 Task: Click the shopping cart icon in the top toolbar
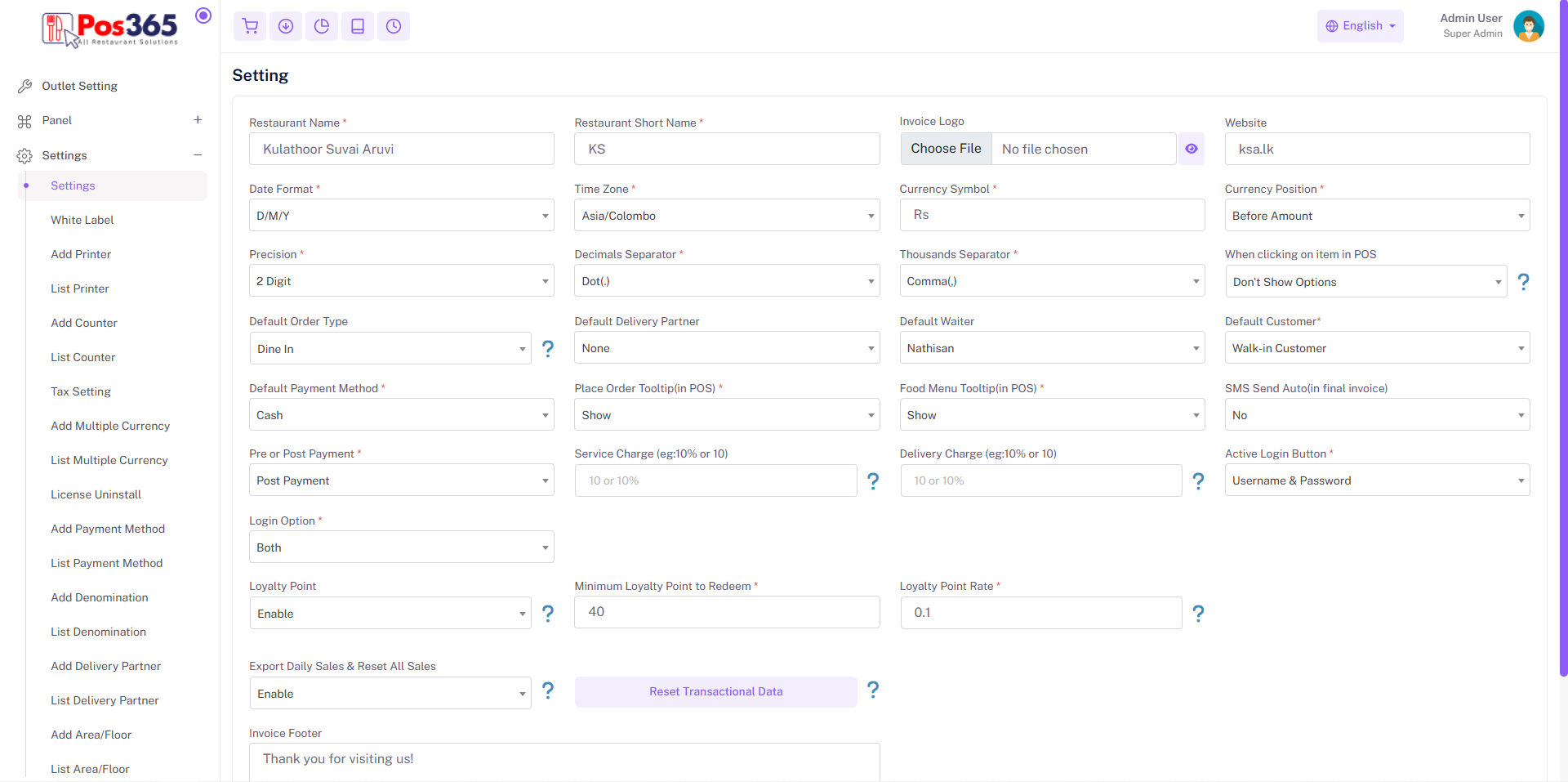point(251,26)
